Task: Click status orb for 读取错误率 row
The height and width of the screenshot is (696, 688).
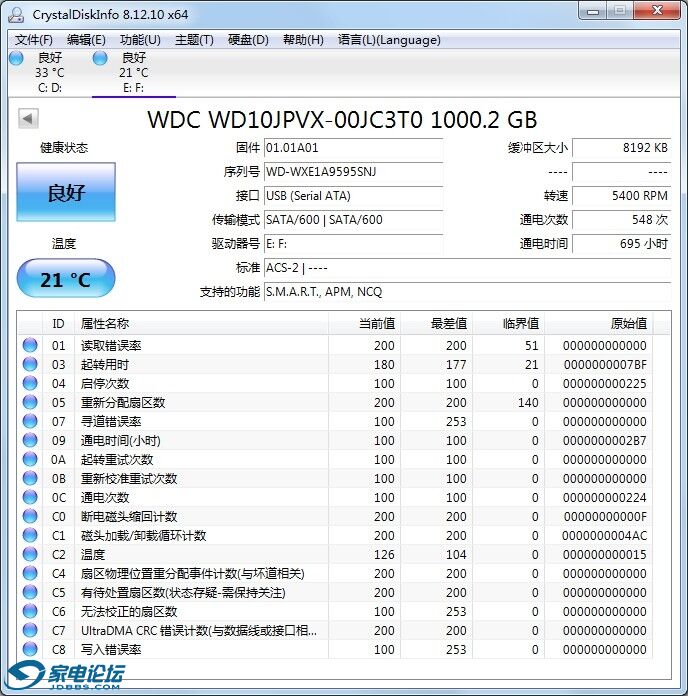Action: [x=30, y=345]
